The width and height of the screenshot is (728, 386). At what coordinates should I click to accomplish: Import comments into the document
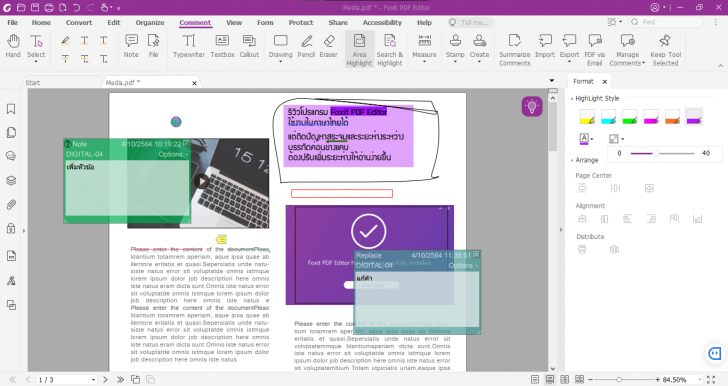coord(545,46)
